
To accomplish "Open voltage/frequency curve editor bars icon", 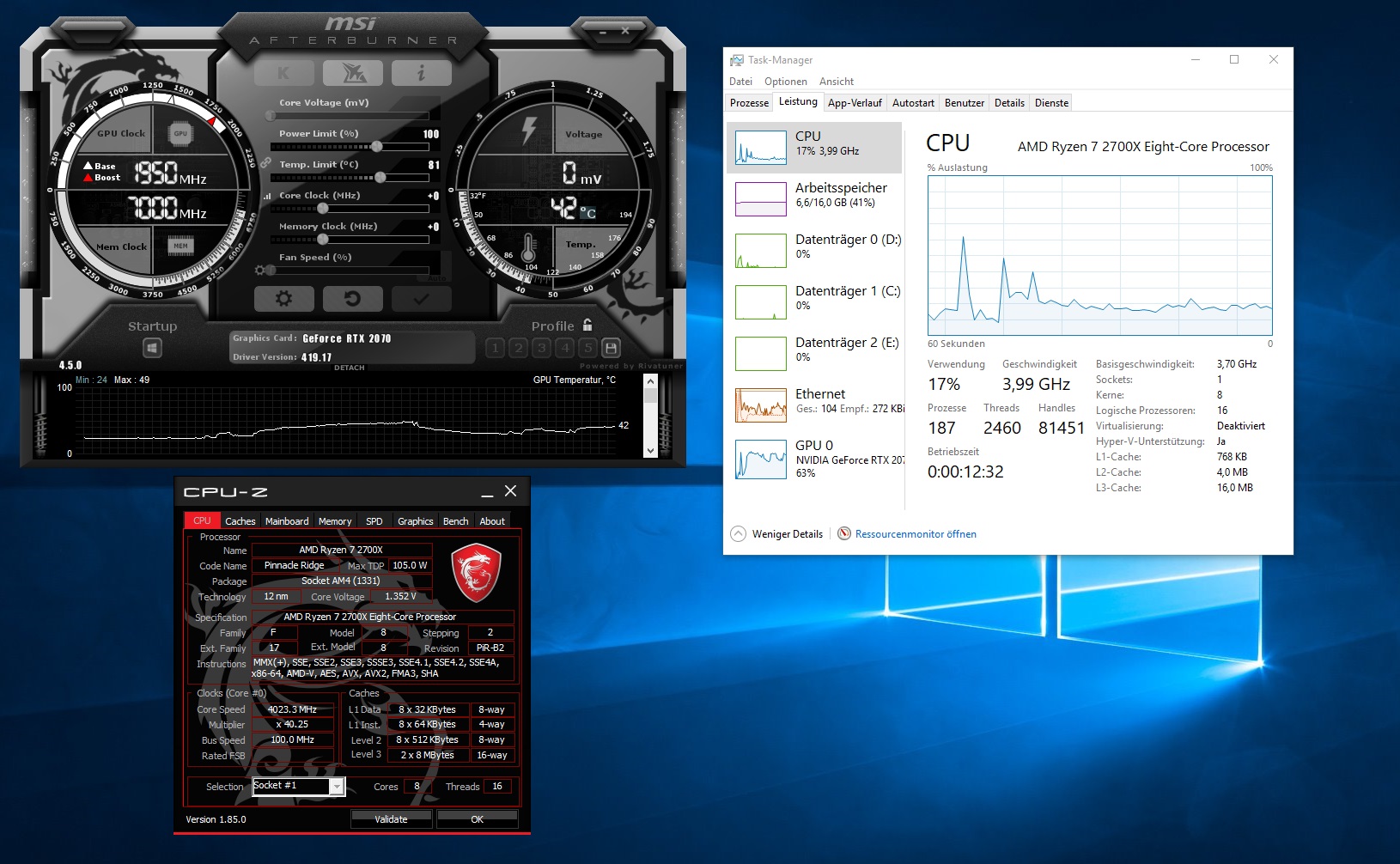I will (x=267, y=196).
